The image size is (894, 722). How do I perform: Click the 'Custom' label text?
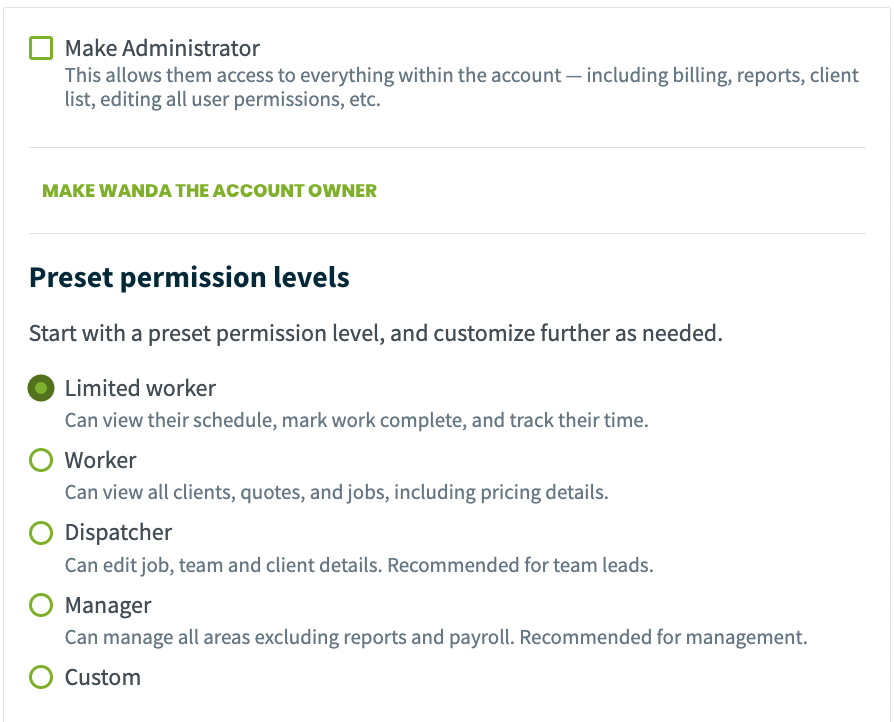click(103, 678)
